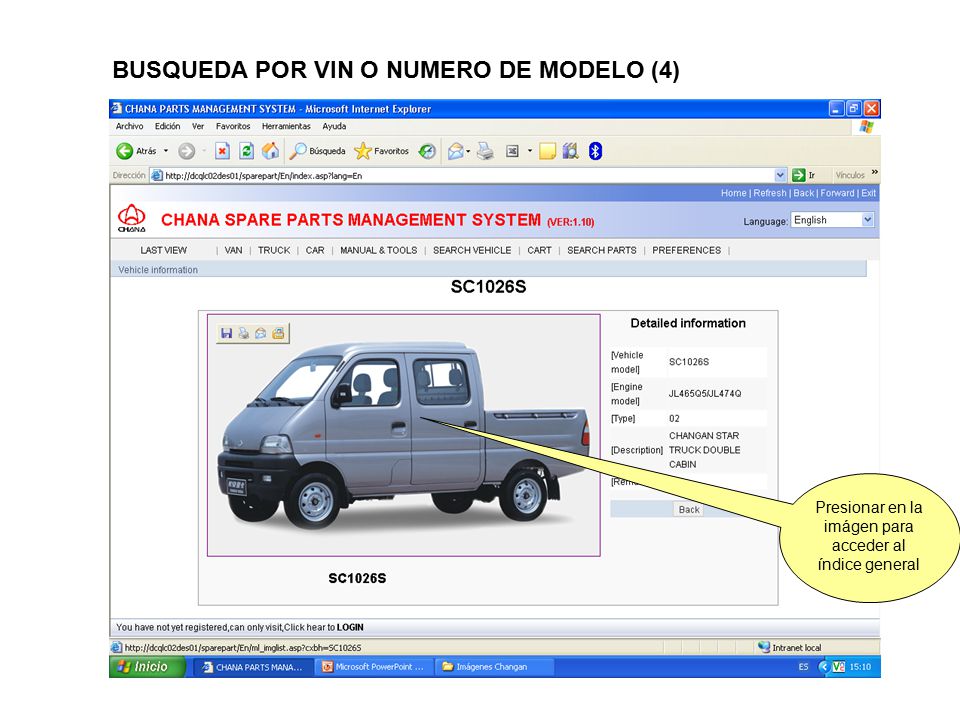
Task: Click the Back link in top bar
Action: tap(804, 193)
